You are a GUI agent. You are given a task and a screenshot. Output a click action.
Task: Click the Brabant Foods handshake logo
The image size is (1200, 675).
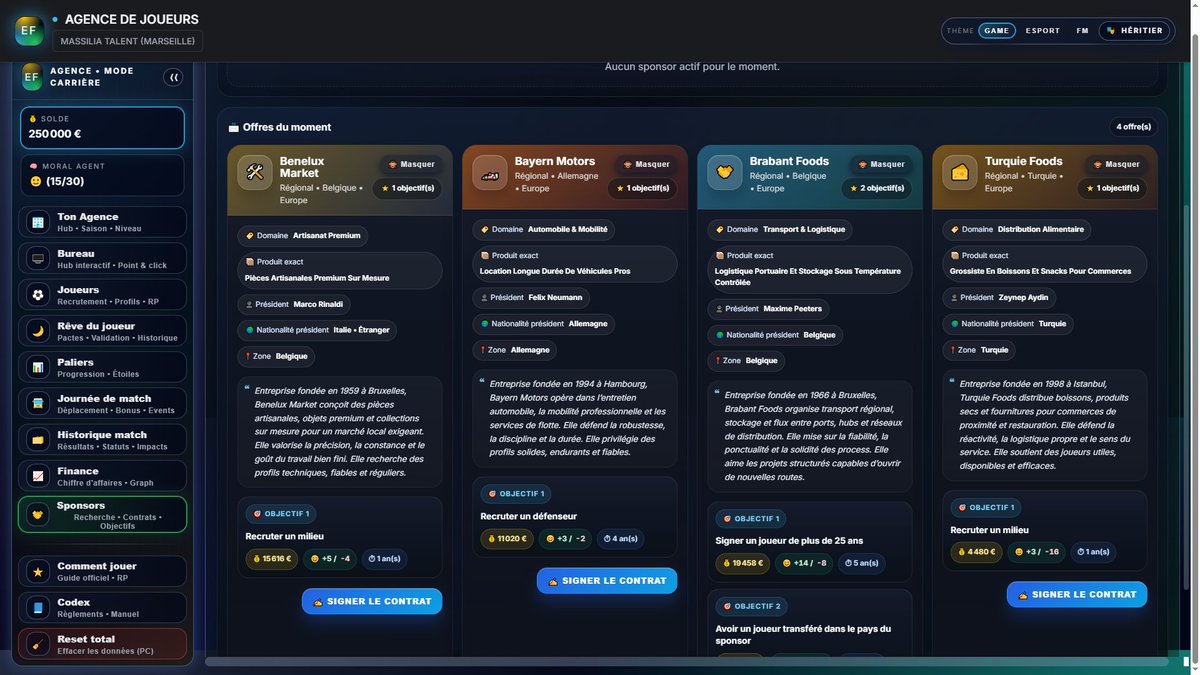[725, 172]
